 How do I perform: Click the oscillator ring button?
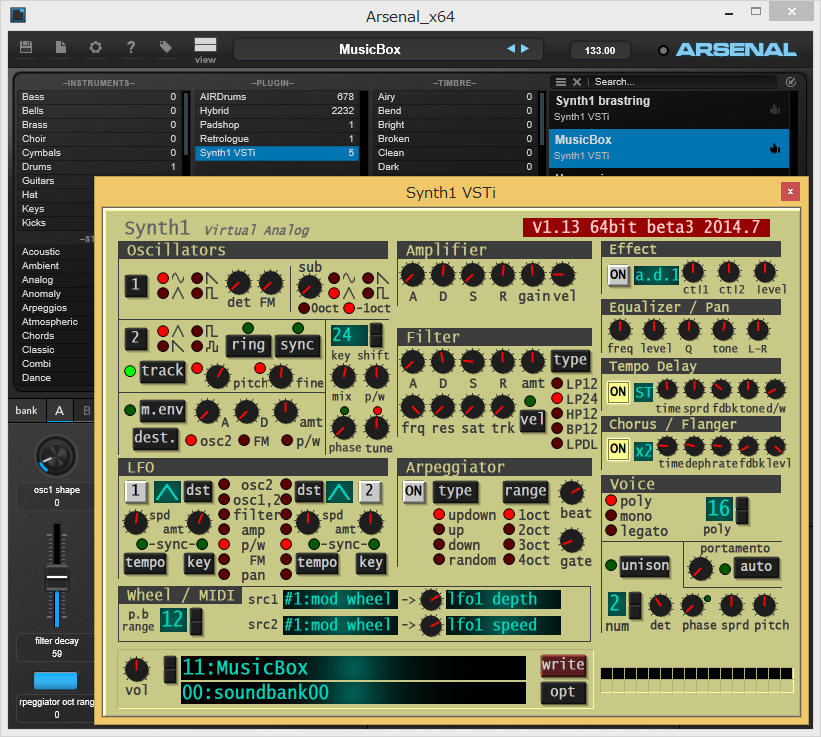[x=248, y=345]
